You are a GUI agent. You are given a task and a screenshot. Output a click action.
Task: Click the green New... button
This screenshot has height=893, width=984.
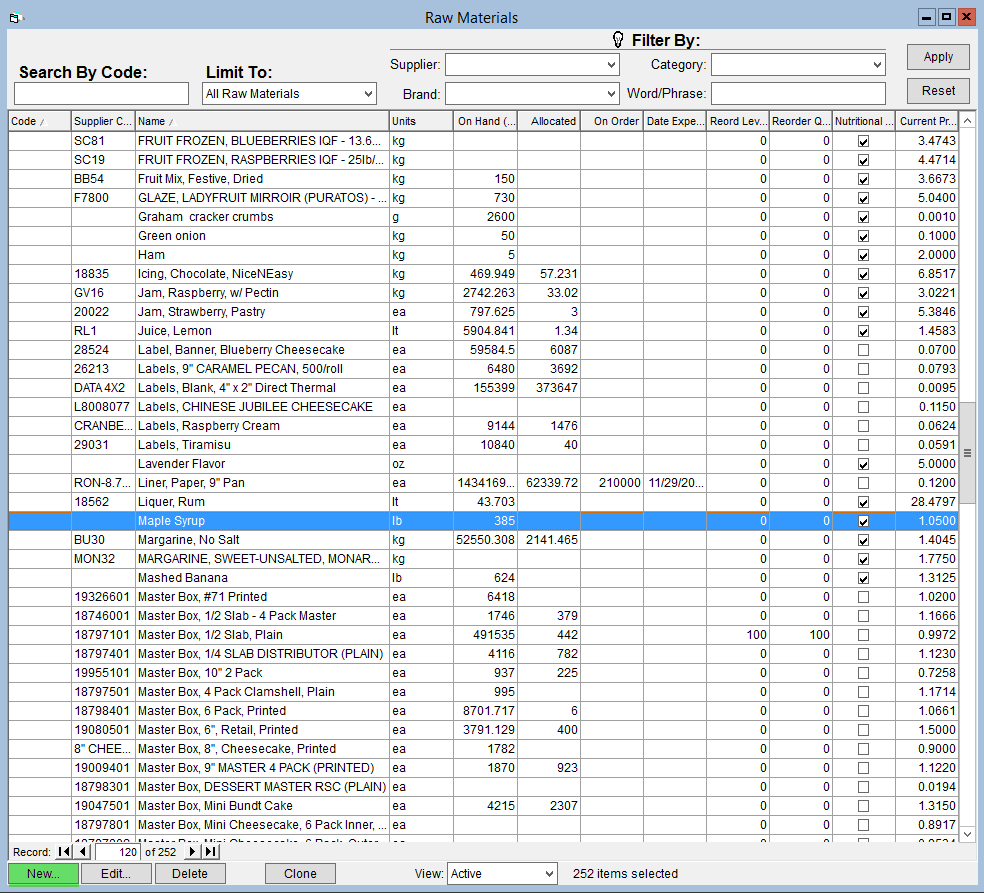[x=43, y=874]
